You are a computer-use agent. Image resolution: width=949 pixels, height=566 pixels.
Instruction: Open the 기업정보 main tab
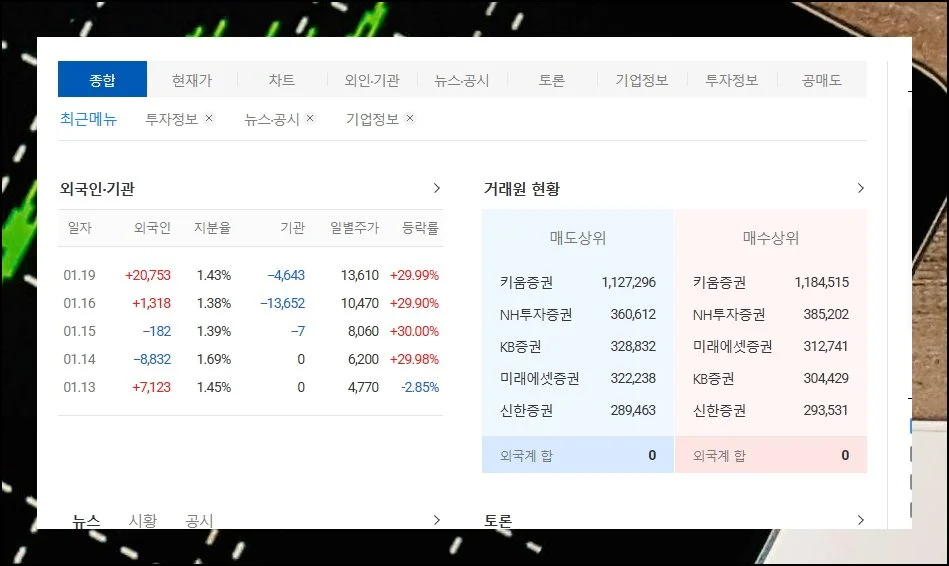[x=641, y=80]
